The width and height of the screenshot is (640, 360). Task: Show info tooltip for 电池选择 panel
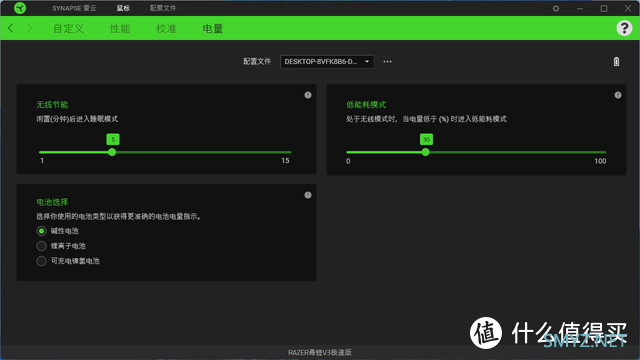308,195
